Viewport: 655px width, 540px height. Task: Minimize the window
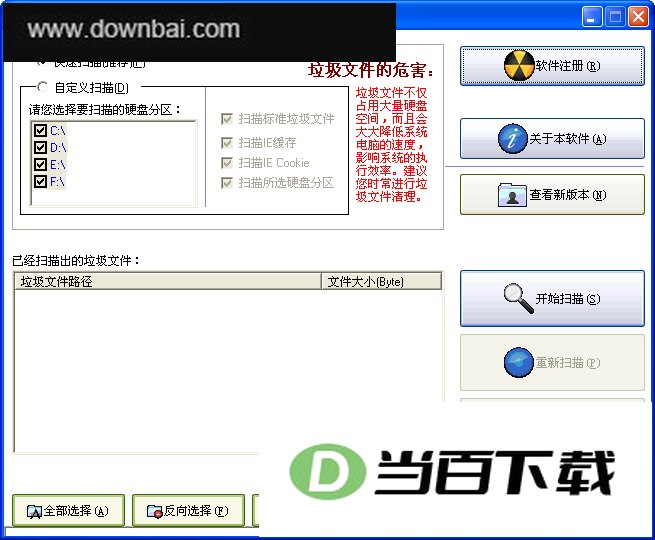592,17
